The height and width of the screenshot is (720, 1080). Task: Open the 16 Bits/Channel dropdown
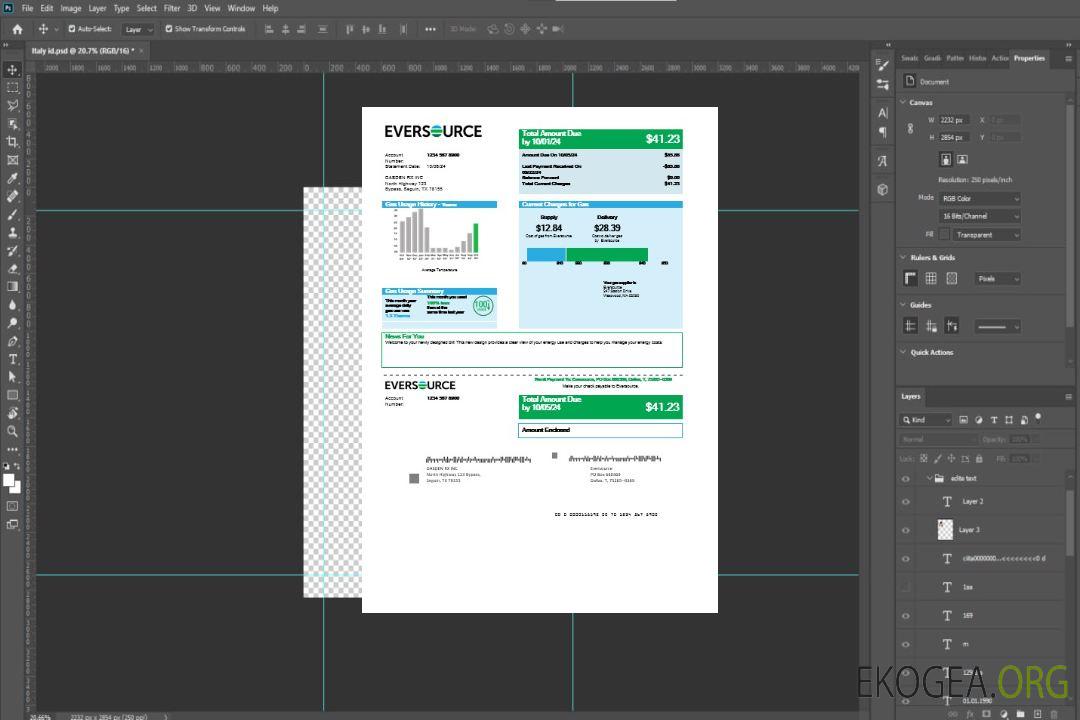click(979, 216)
